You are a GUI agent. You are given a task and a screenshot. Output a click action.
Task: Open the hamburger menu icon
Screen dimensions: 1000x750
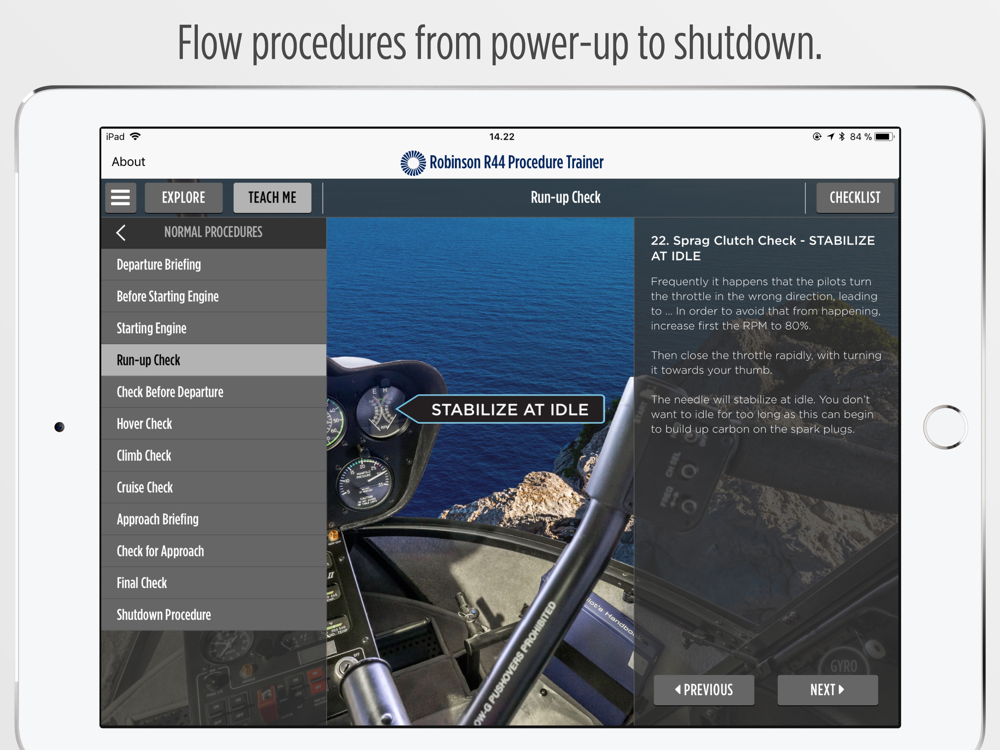coord(120,198)
